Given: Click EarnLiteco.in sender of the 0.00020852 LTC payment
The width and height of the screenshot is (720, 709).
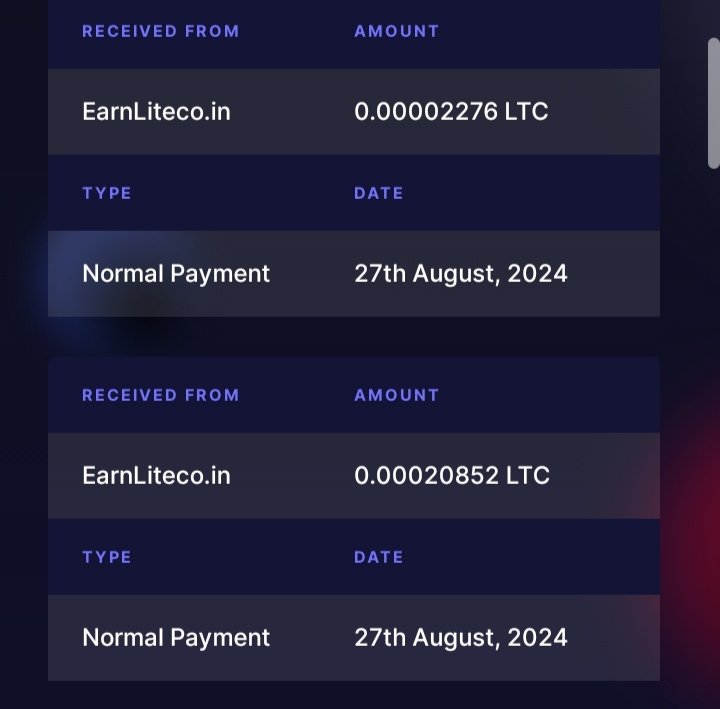Looking at the screenshot, I should (156, 475).
